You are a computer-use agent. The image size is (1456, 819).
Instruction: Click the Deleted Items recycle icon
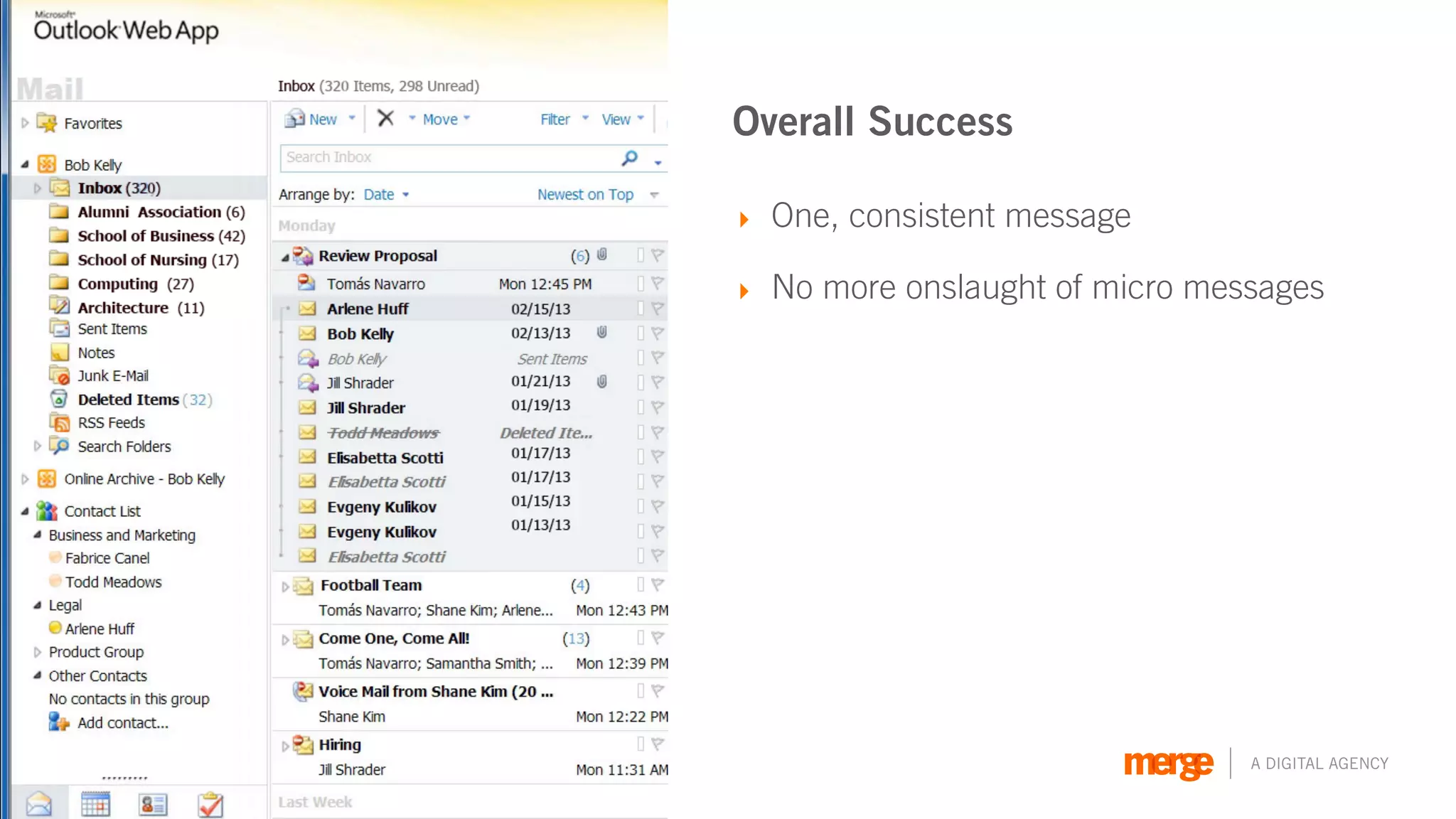click(x=60, y=399)
